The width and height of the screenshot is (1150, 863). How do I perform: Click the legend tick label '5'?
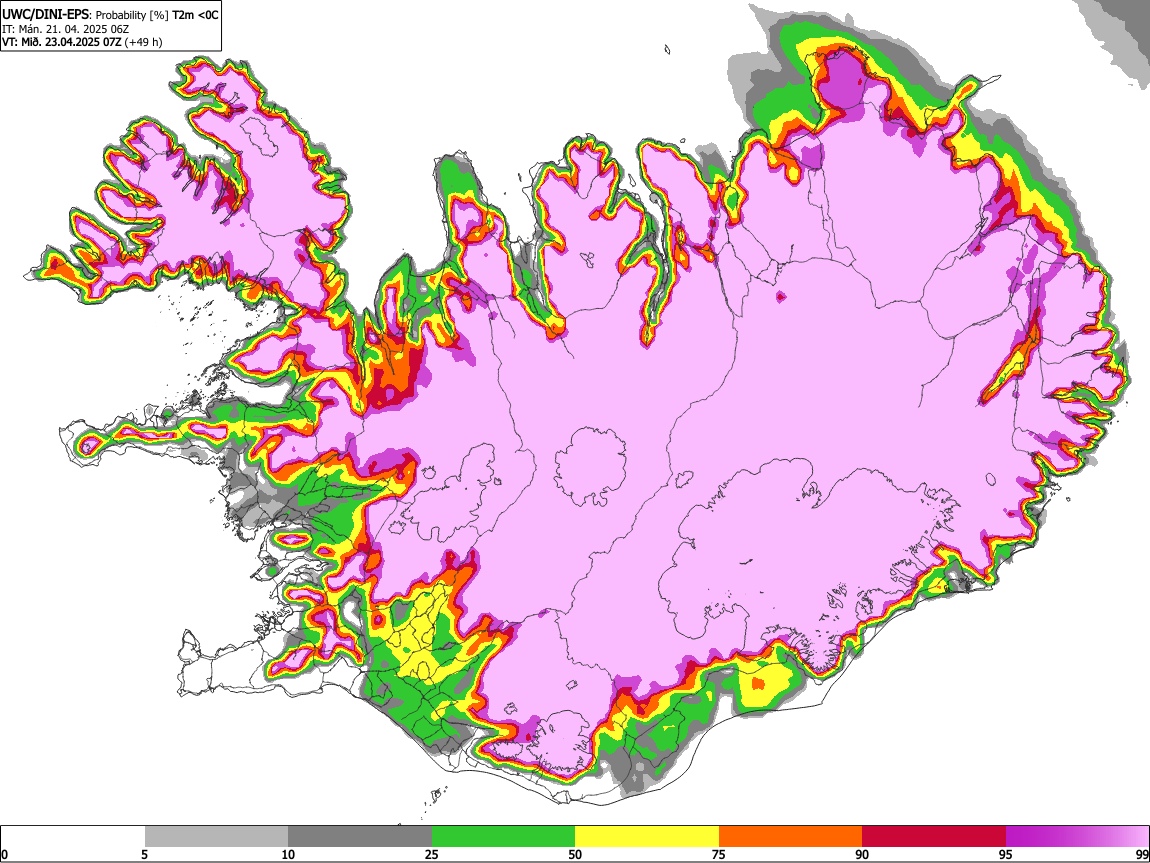(x=144, y=855)
